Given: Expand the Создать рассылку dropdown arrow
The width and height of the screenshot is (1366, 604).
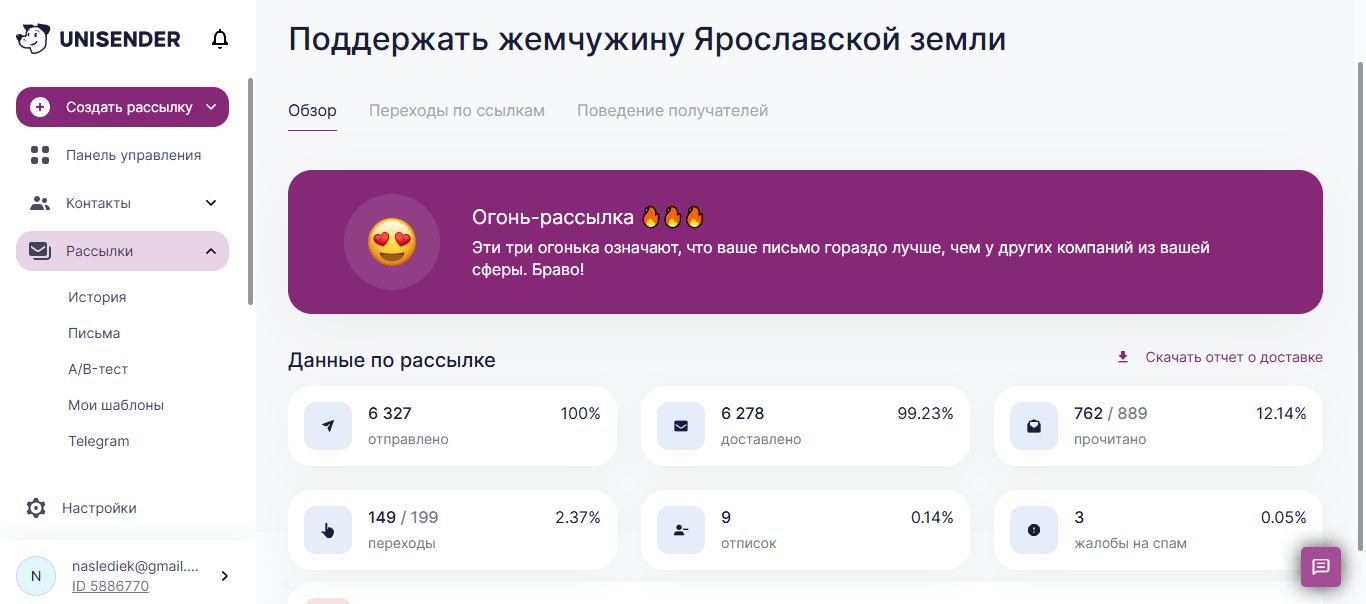Looking at the screenshot, I should point(211,107).
